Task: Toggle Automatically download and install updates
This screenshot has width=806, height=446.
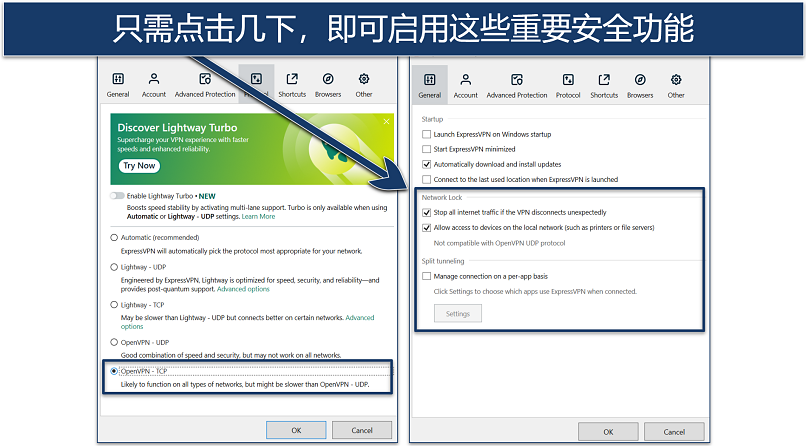Action: pos(426,164)
